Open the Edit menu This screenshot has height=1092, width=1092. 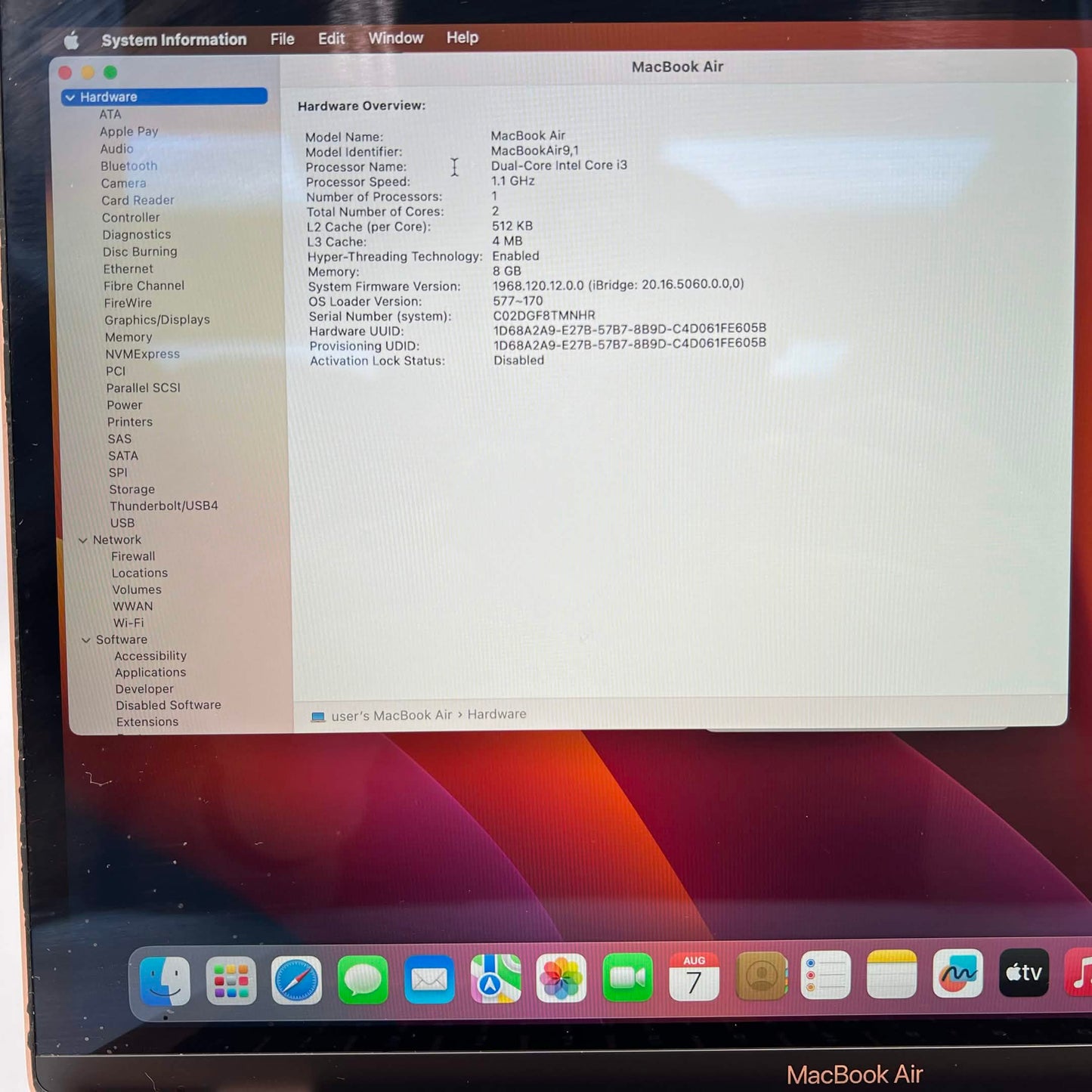pos(331,38)
